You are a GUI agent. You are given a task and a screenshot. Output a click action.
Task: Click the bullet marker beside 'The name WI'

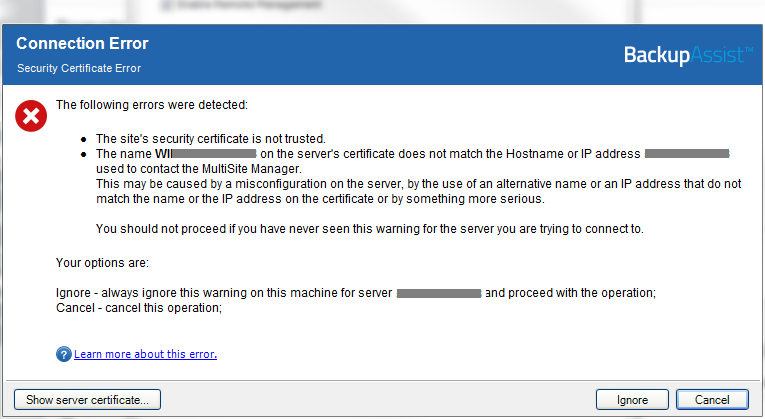pos(84,155)
